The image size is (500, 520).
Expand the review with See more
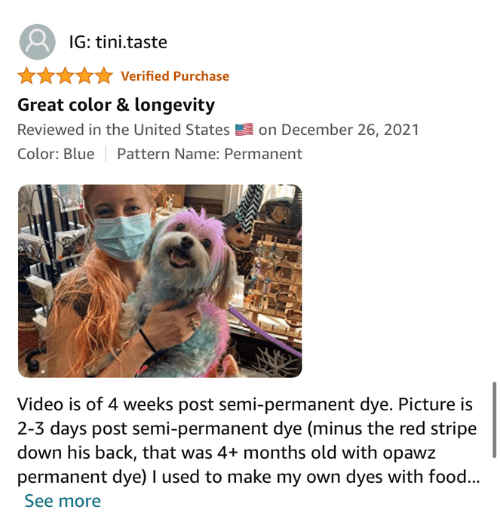pos(63,501)
